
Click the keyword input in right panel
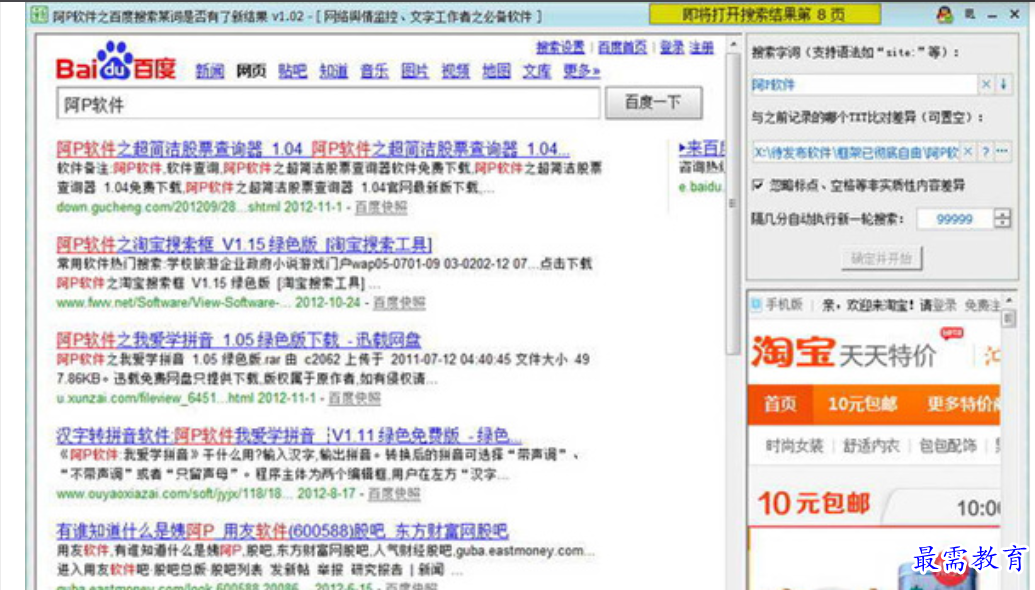click(x=863, y=84)
